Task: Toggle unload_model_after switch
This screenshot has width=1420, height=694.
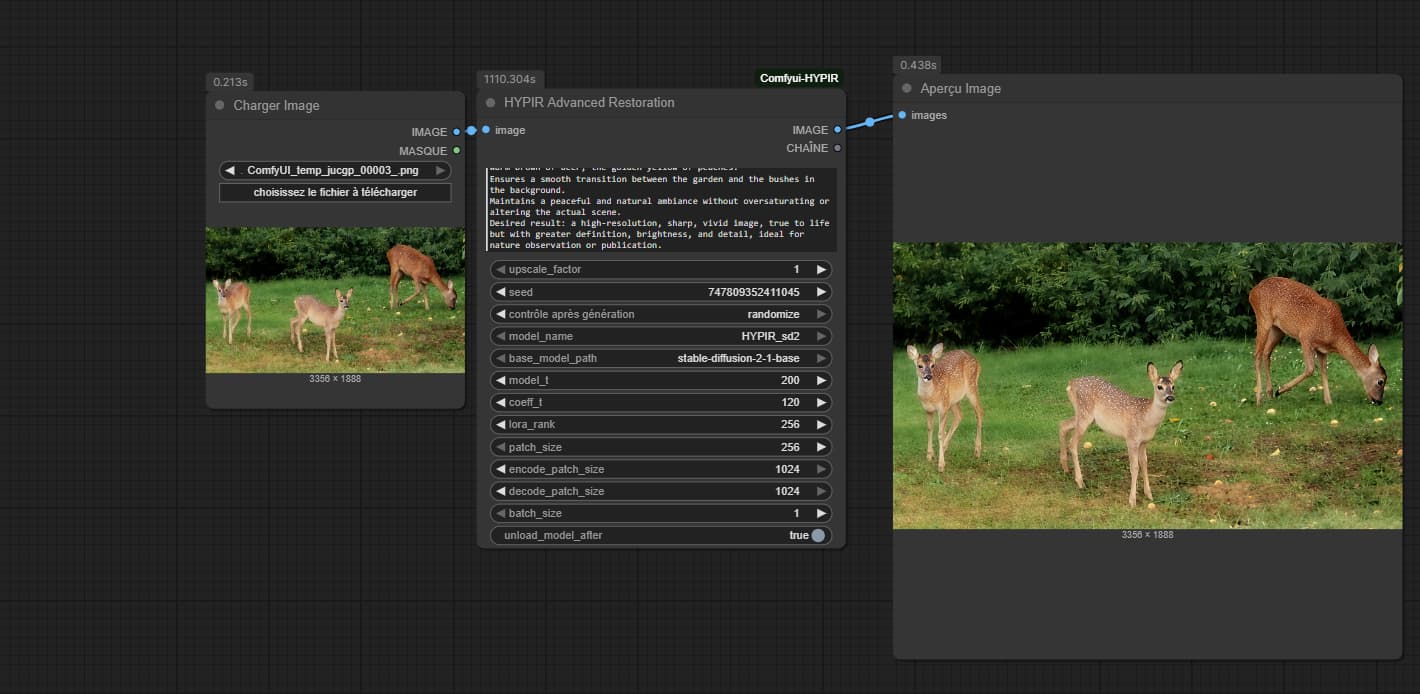Action: click(x=818, y=535)
